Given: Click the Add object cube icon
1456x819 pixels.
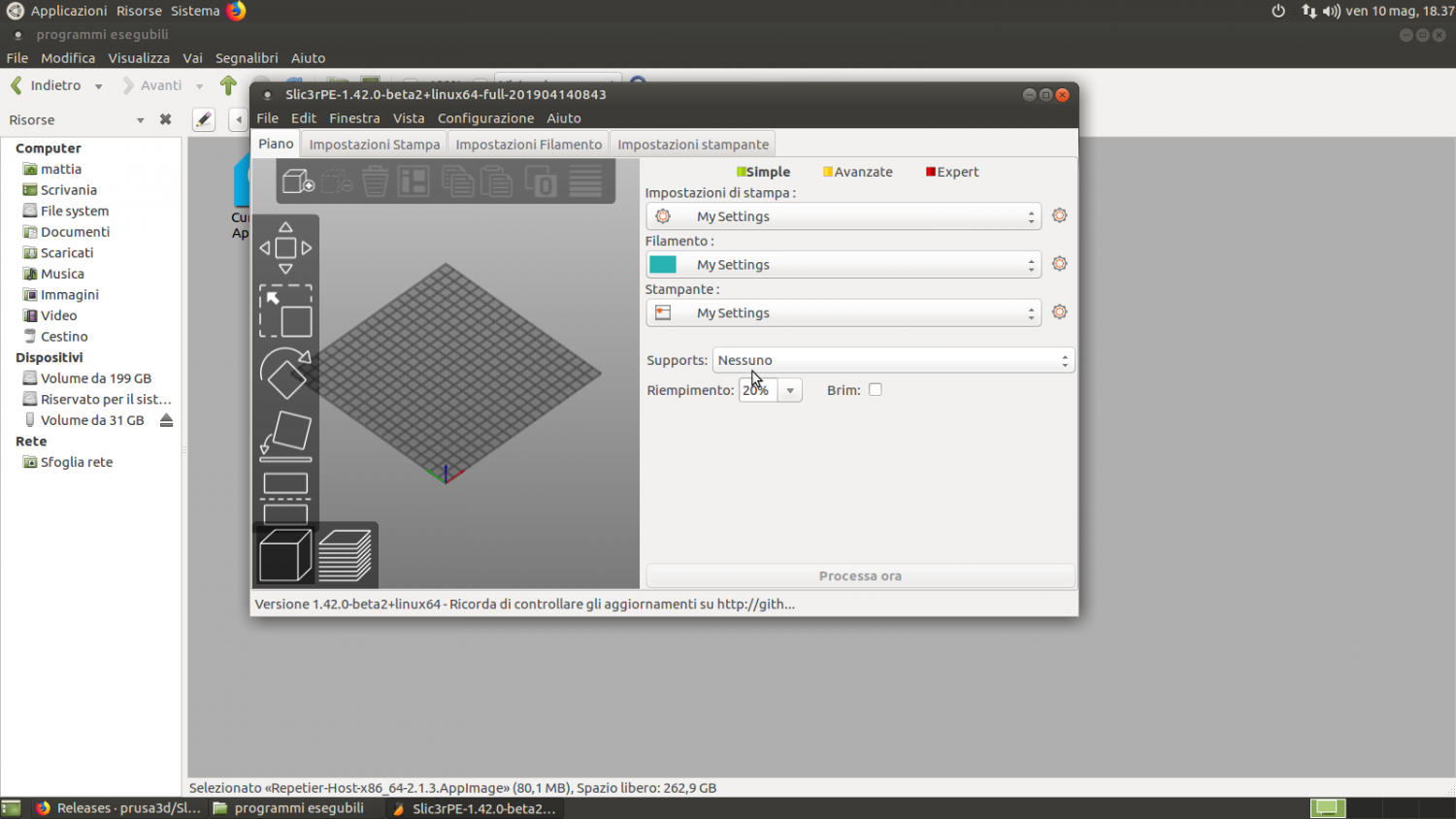Looking at the screenshot, I should coord(297,181).
